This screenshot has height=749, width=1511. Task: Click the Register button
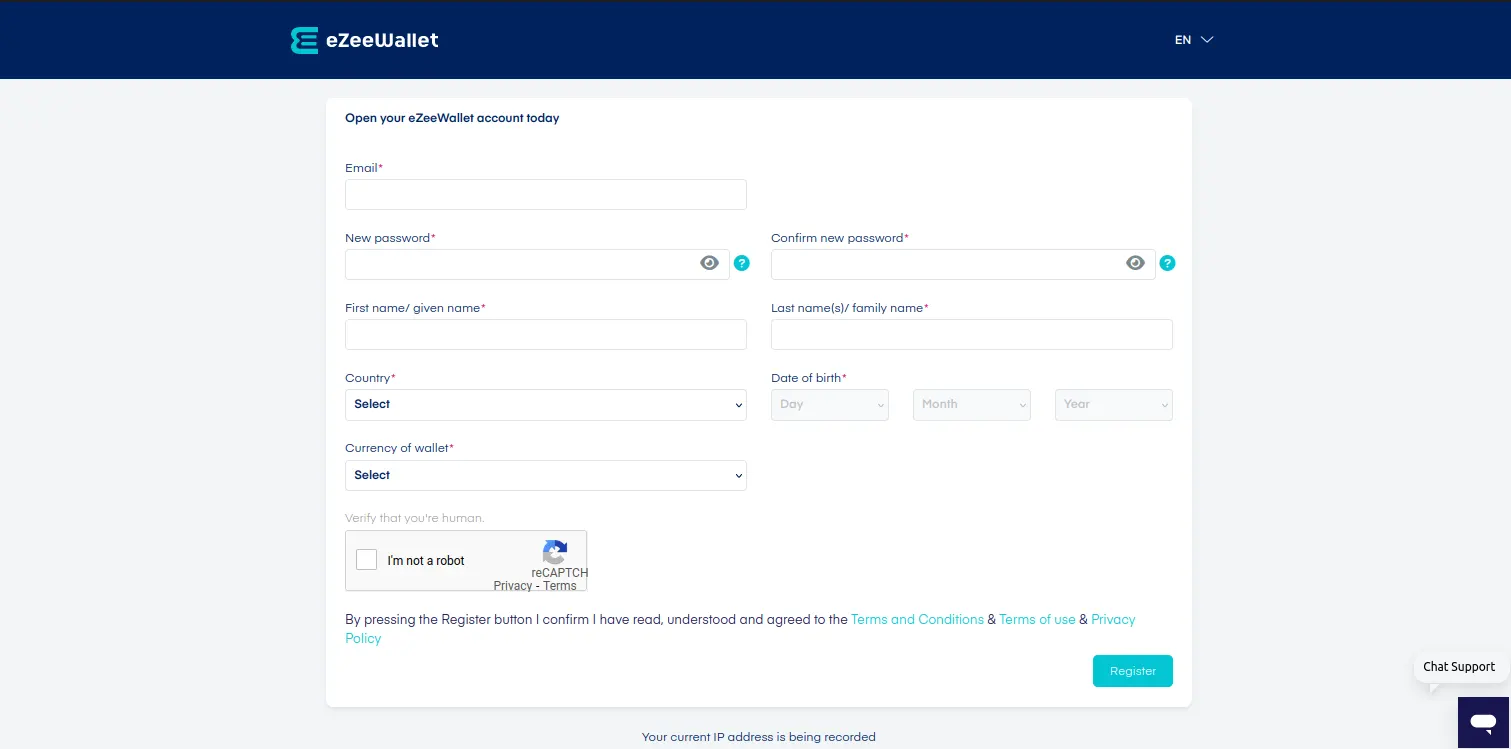click(1133, 671)
